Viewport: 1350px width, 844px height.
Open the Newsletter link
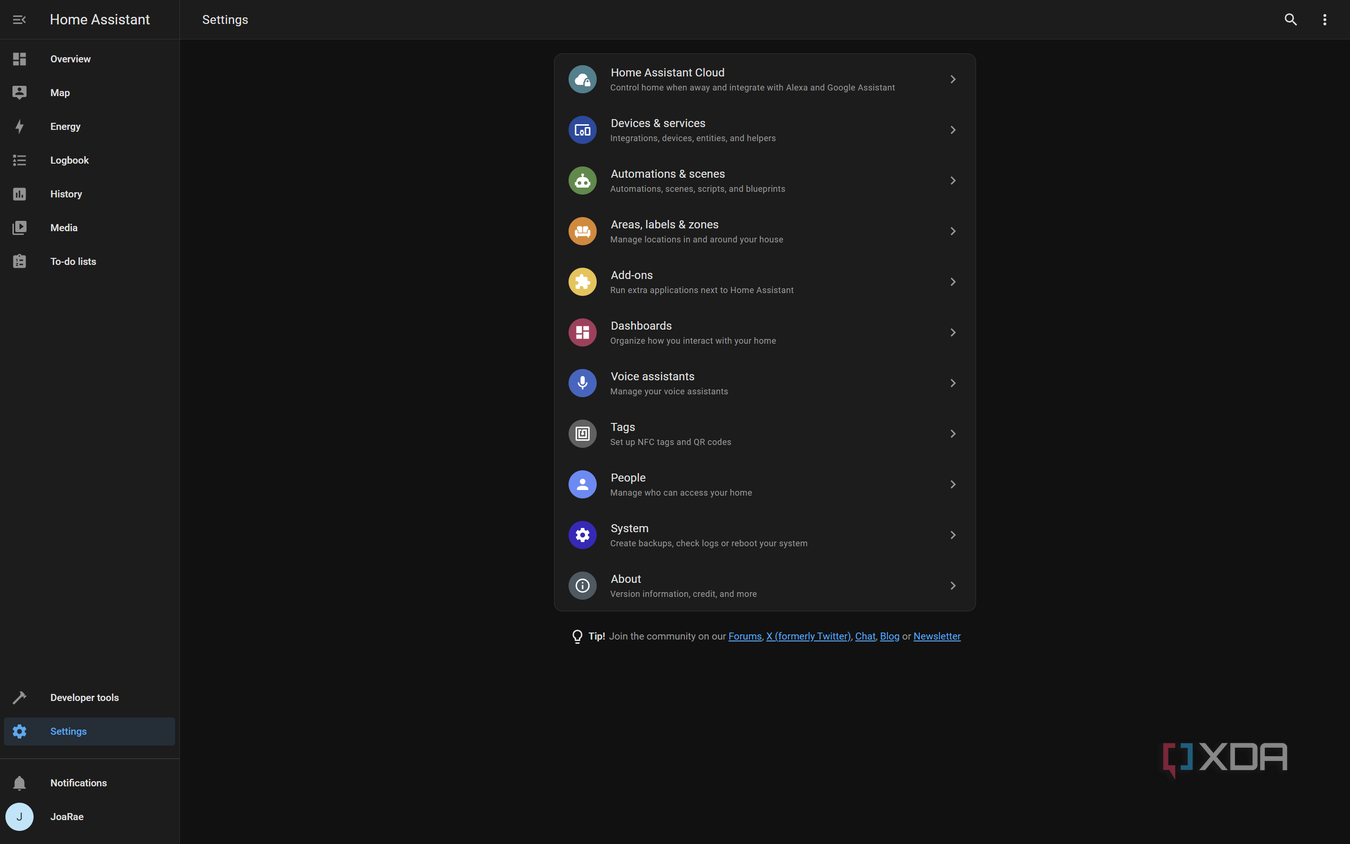pos(937,636)
